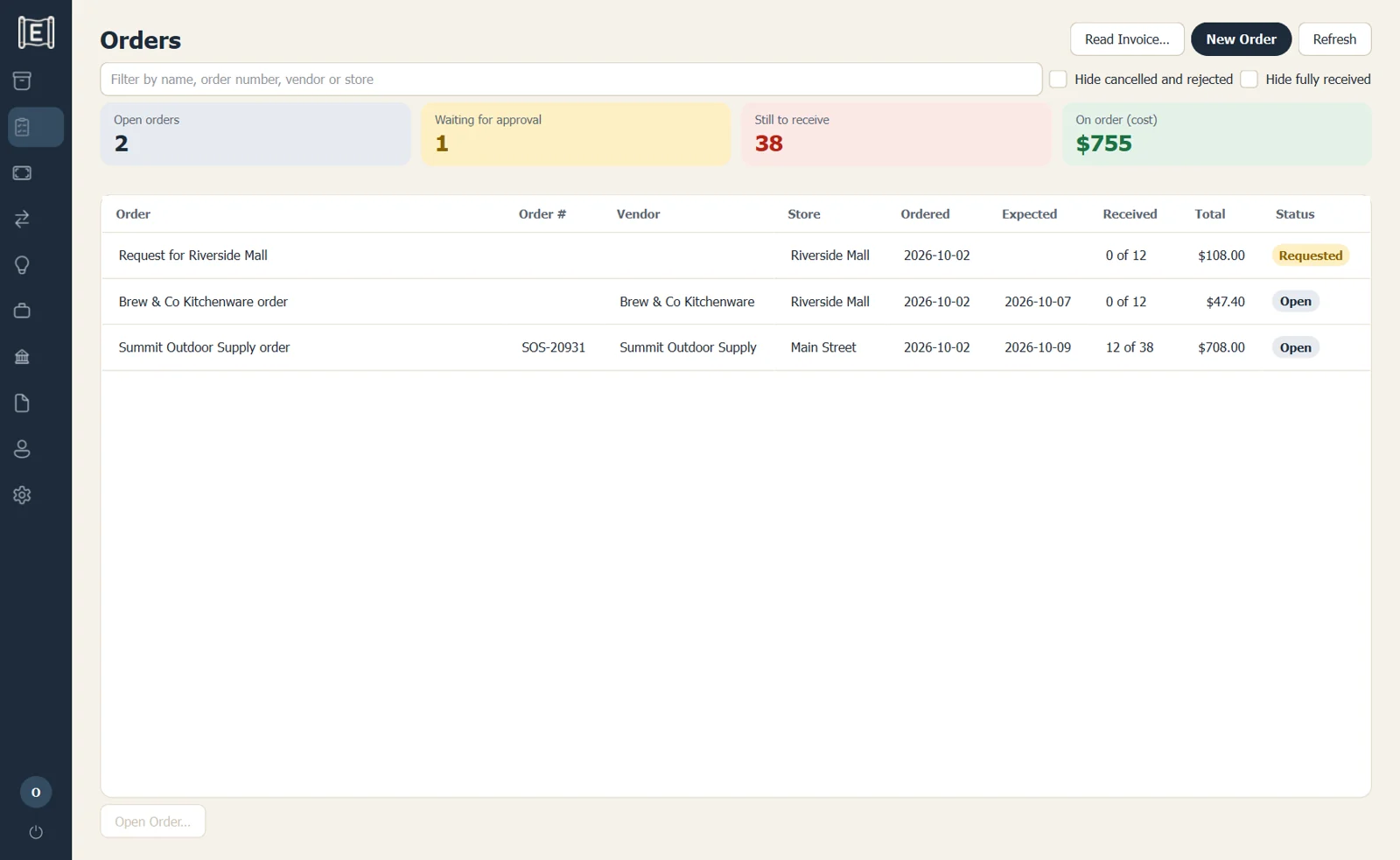Create a New Order
Viewport: 1400px width, 860px height.
(x=1241, y=39)
